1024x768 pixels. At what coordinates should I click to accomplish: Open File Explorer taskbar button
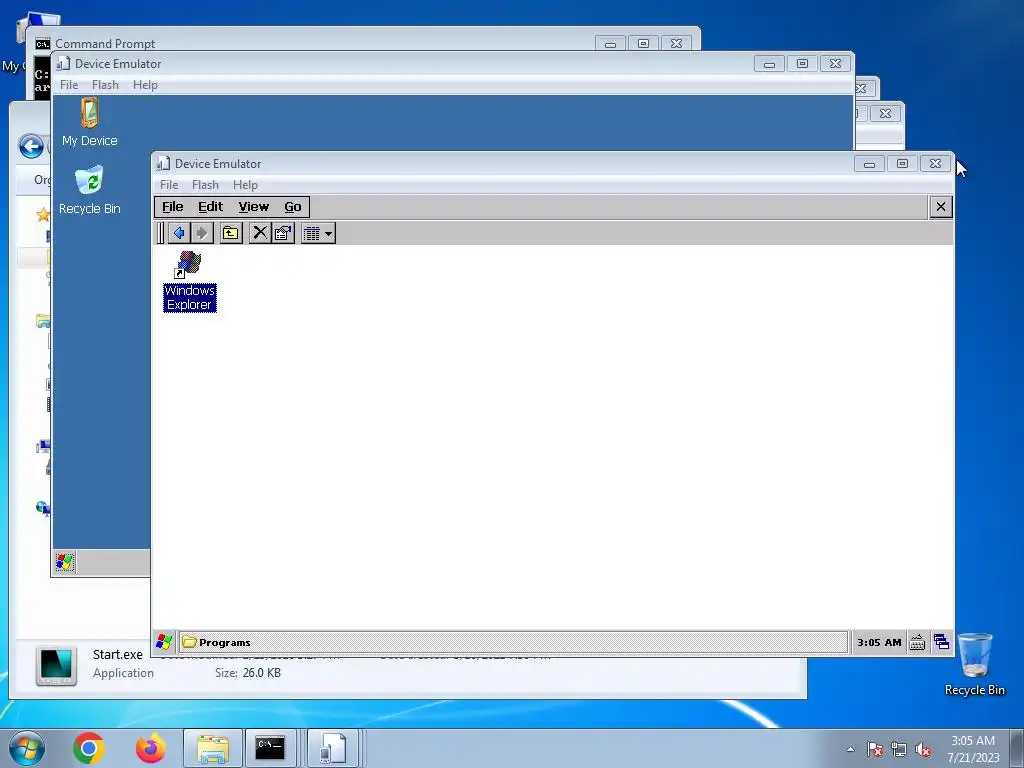213,748
